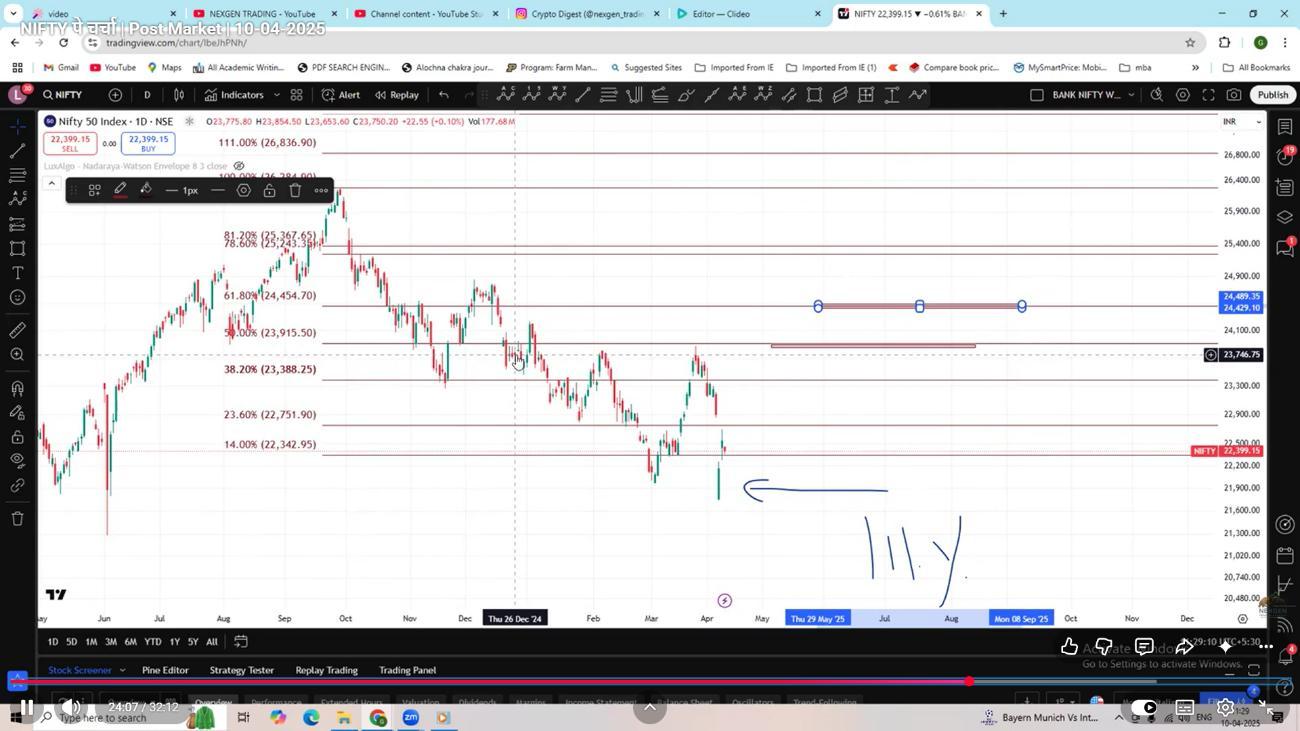
Task: Create an Alert from top toolbar
Action: pos(340,95)
